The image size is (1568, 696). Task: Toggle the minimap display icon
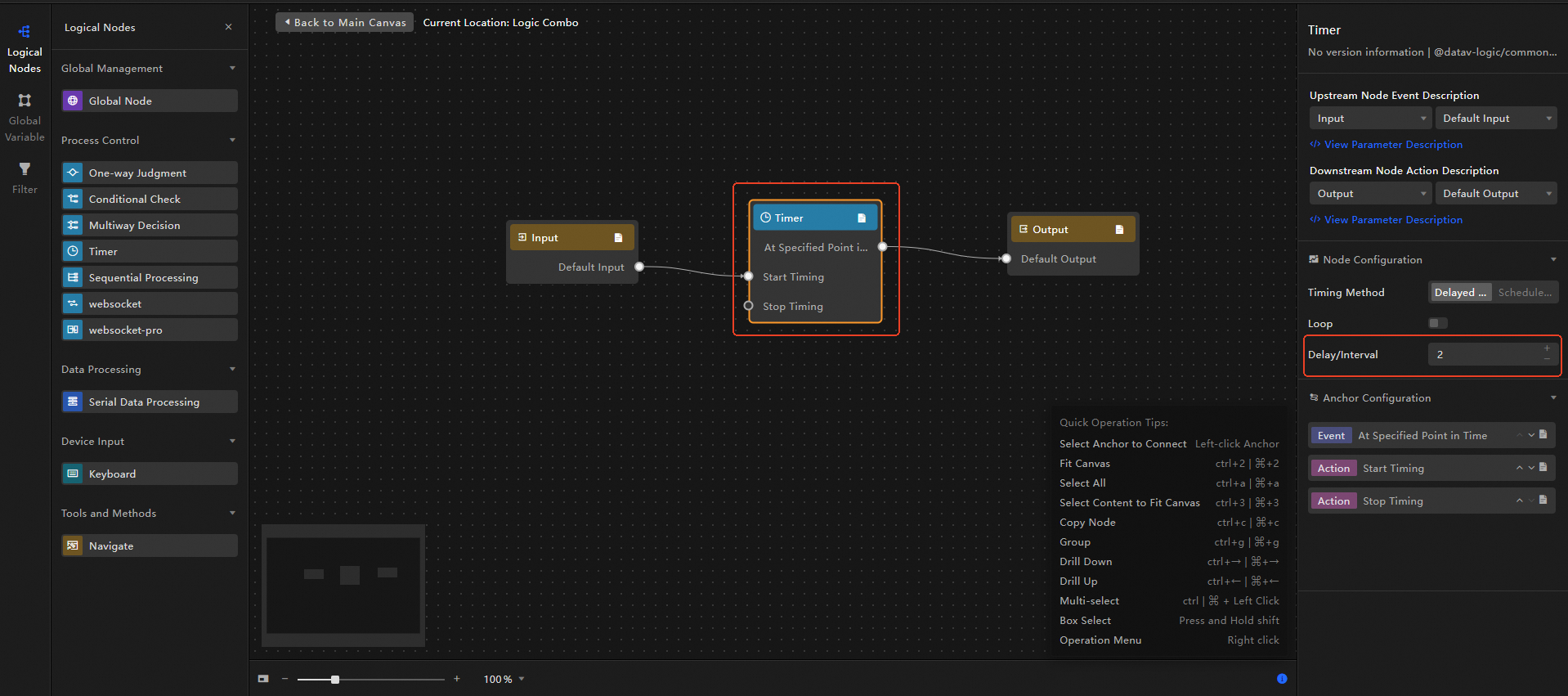tap(263, 679)
